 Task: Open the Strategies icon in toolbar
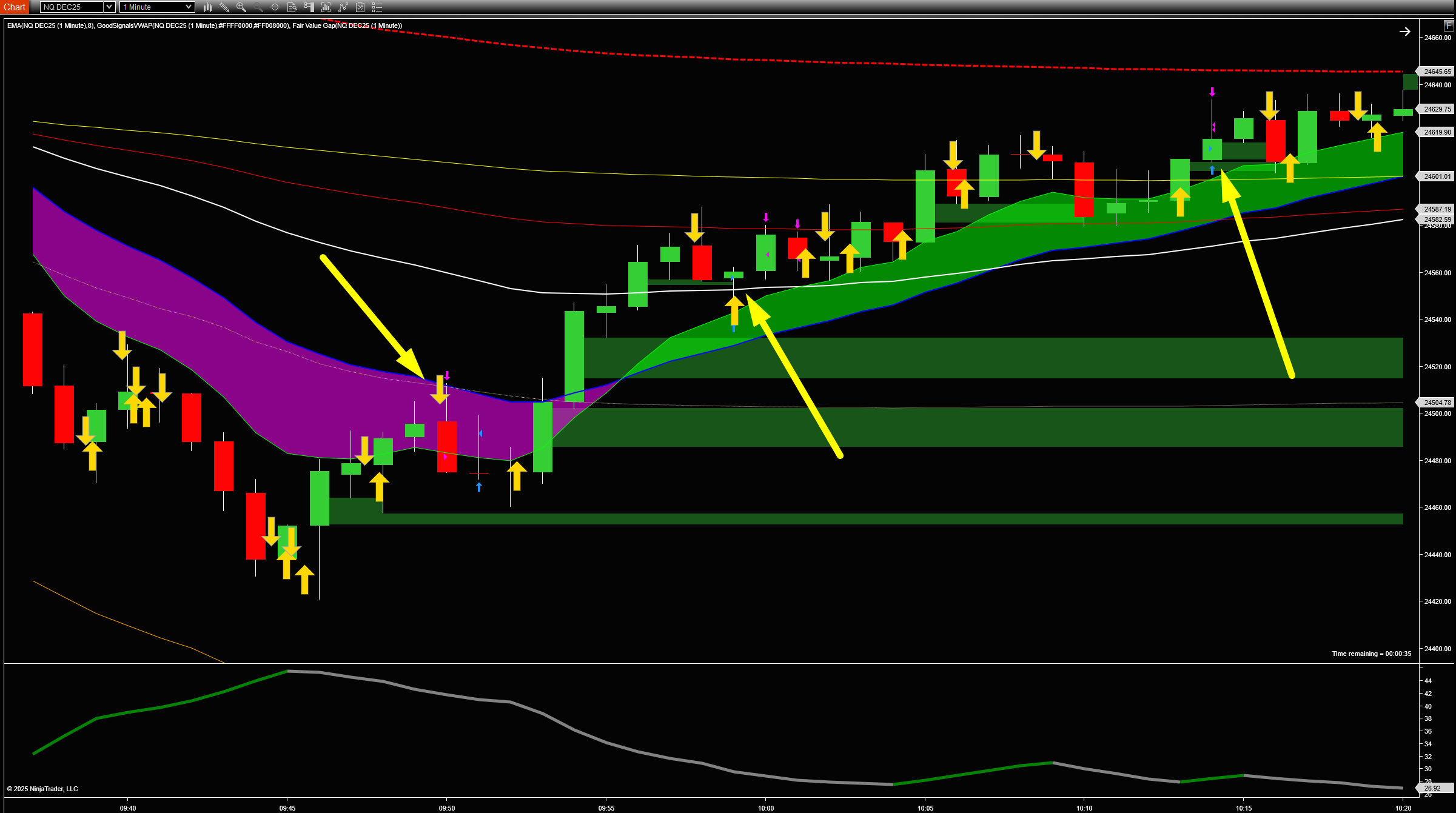(343, 7)
